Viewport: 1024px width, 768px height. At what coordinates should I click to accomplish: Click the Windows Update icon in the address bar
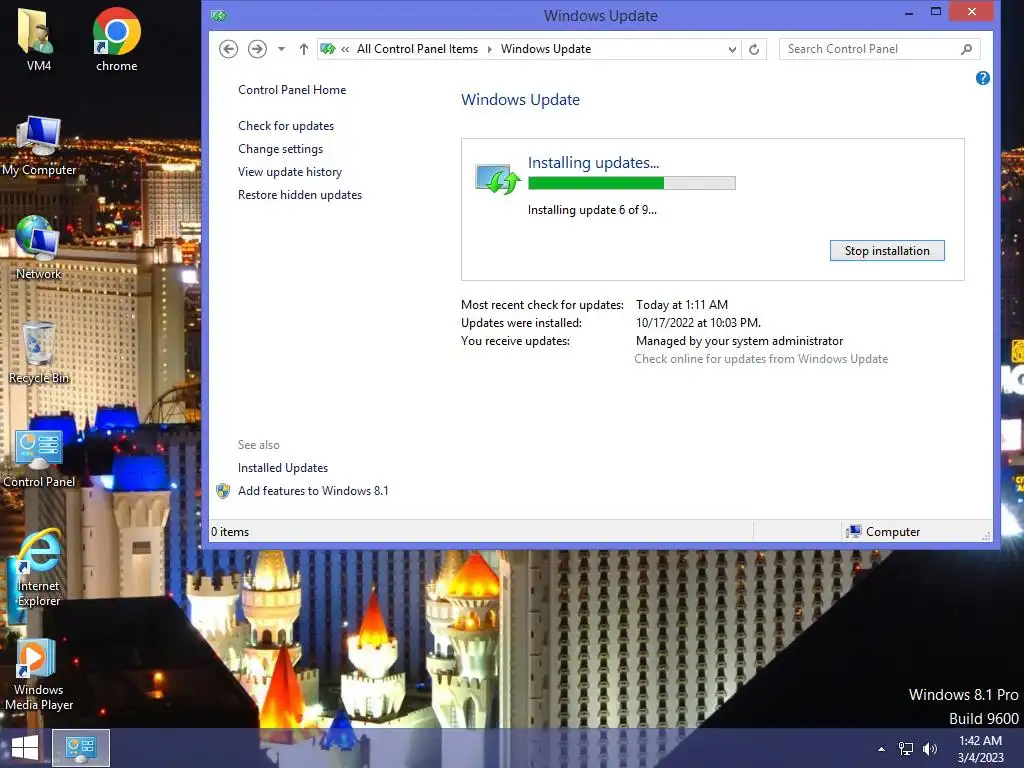[x=328, y=49]
